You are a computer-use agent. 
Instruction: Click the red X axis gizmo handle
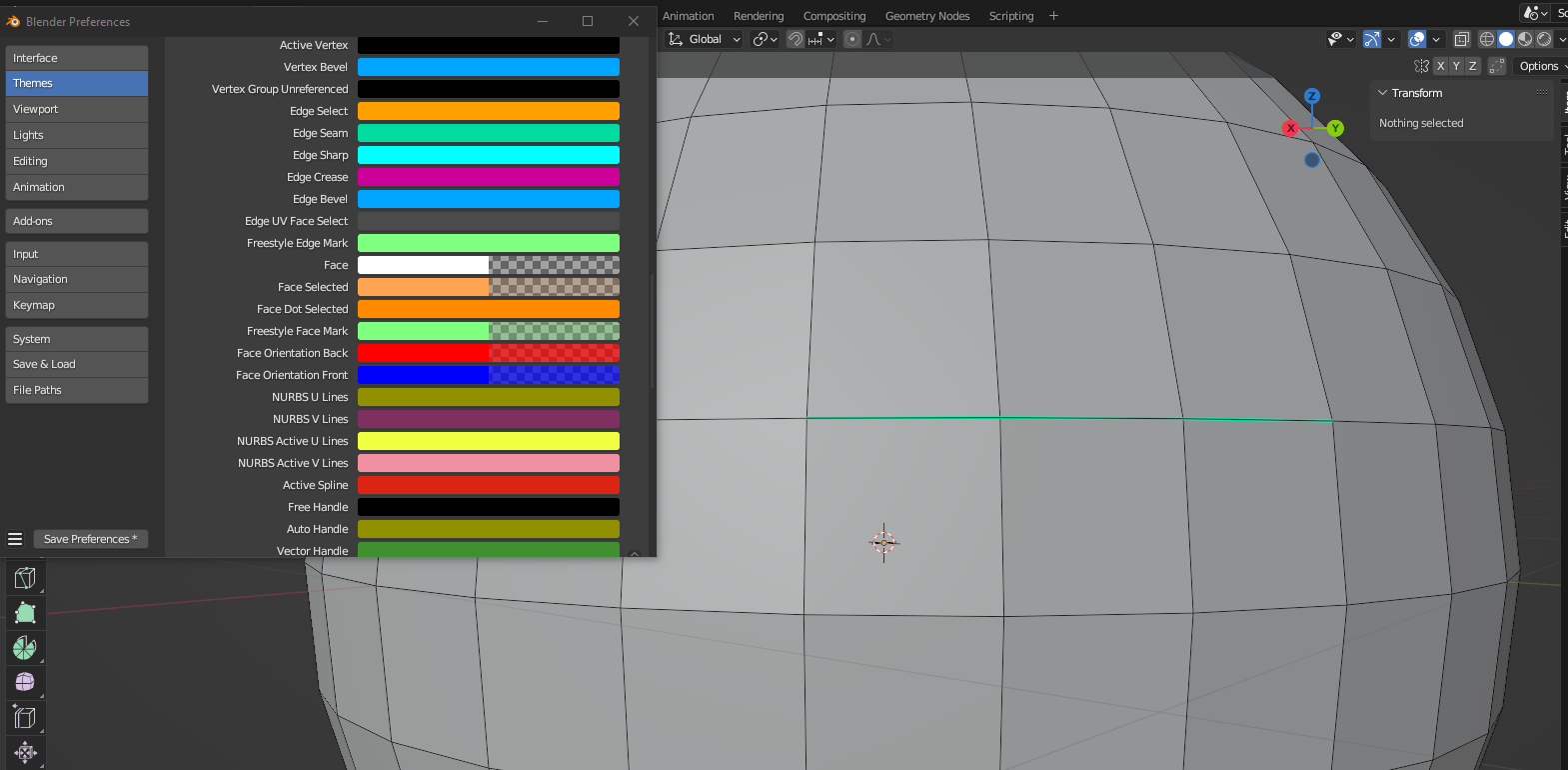click(x=1291, y=128)
